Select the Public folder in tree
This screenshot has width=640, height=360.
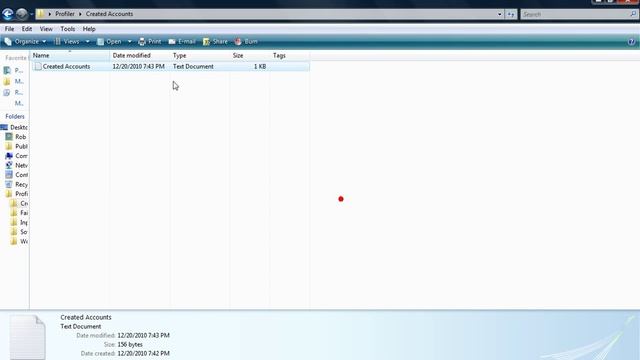click(16, 147)
